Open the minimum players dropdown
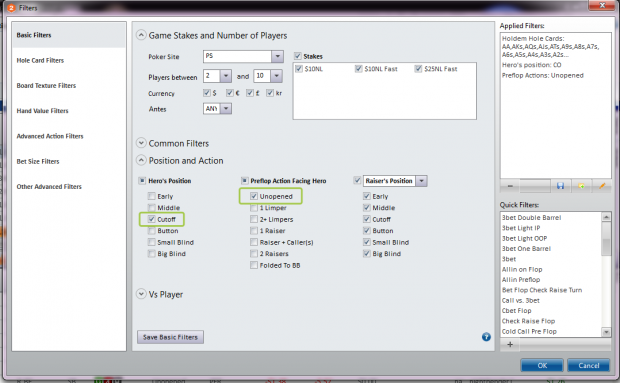 226,76
